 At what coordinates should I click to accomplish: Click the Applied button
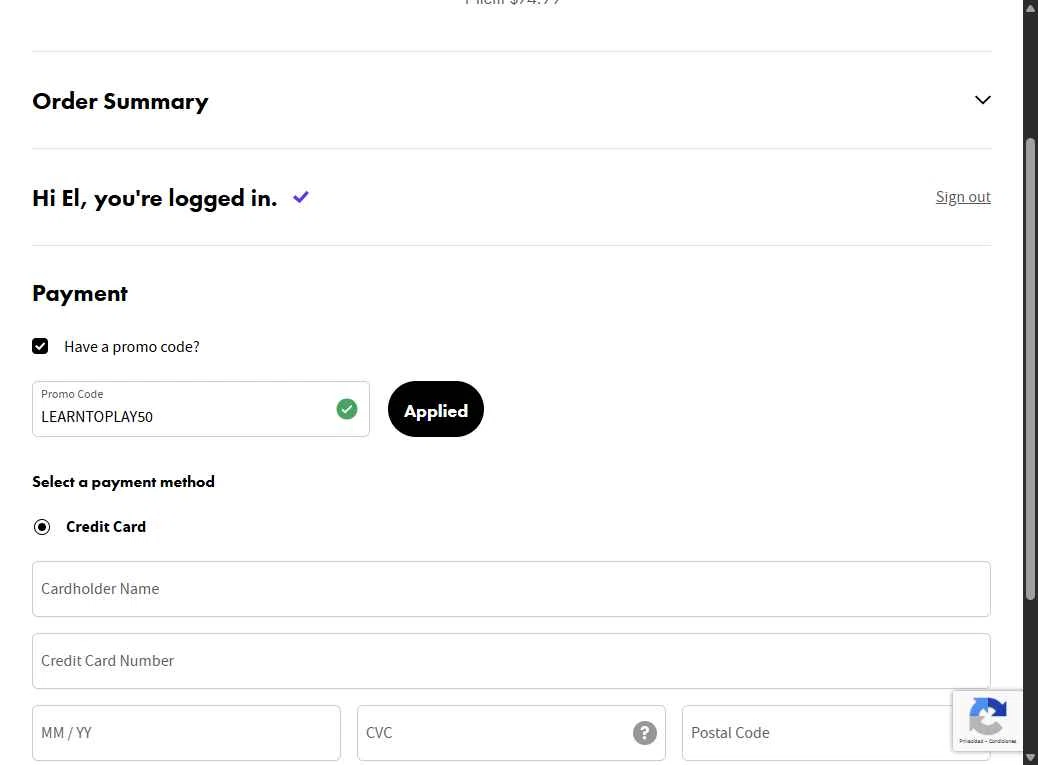click(436, 409)
